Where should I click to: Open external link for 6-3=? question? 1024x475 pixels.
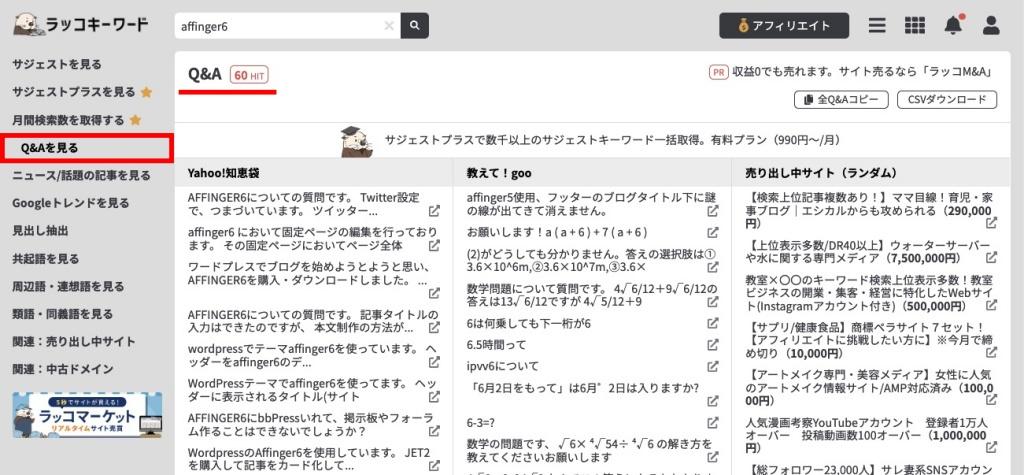click(x=713, y=423)
